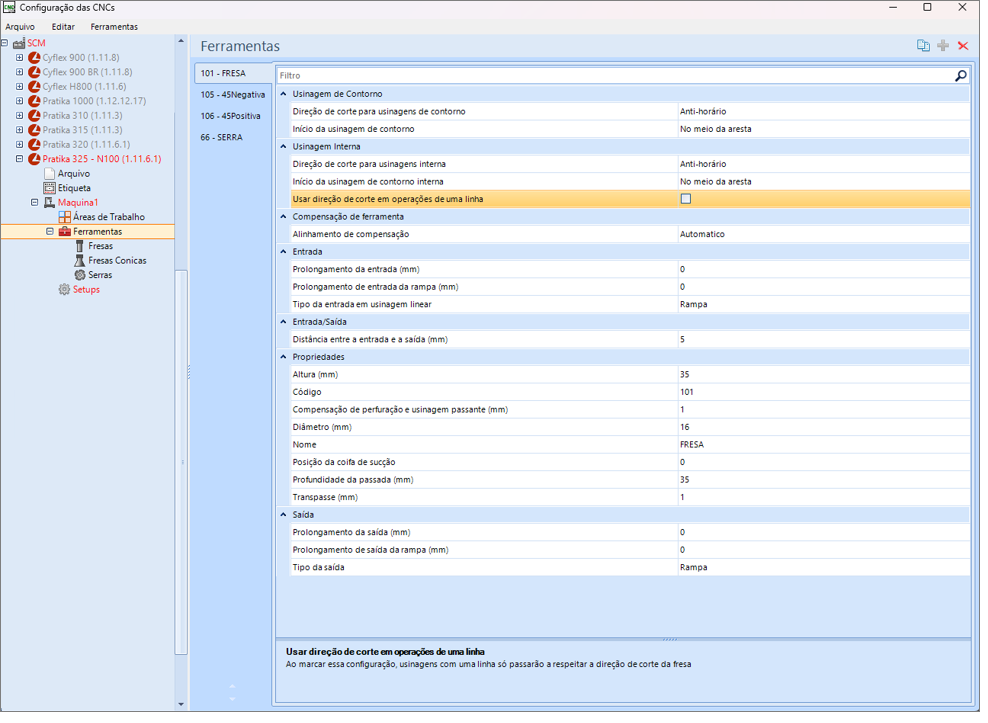
Task: Collapse the Entrada section
Action: click(x=285, y=253)
